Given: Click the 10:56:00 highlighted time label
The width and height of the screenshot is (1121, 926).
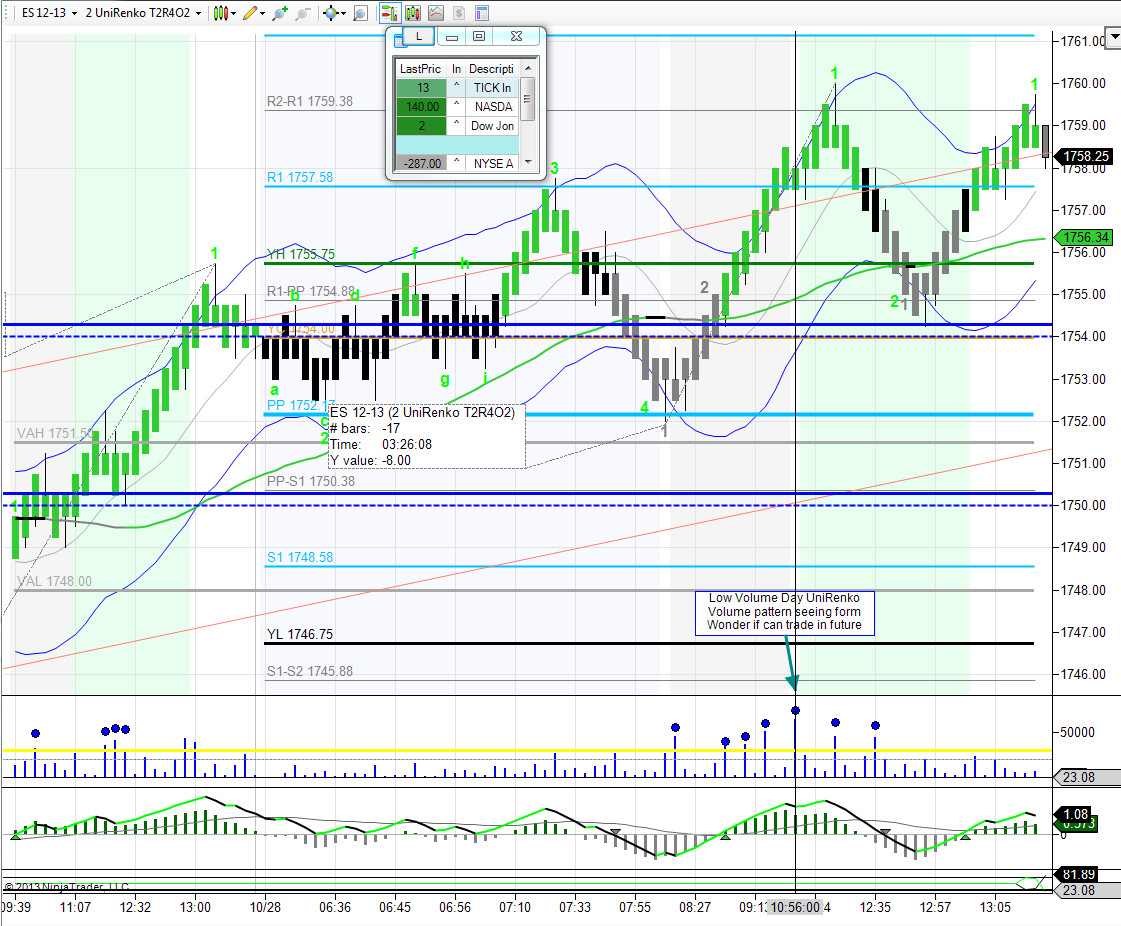Looking at the screenshot, I should (795, 907).
